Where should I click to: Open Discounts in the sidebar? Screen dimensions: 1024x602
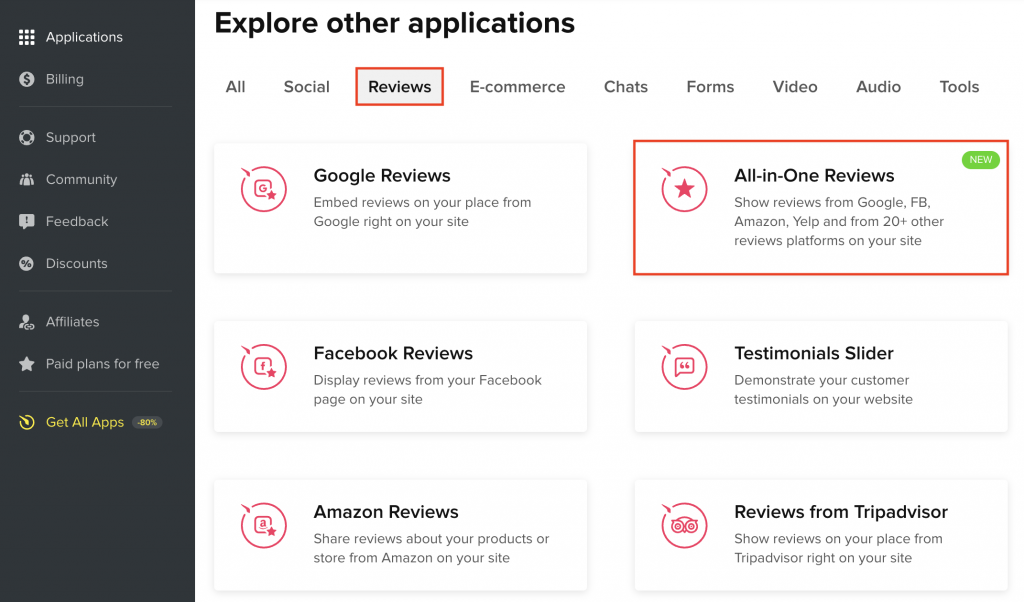click(x=76, y=264)
